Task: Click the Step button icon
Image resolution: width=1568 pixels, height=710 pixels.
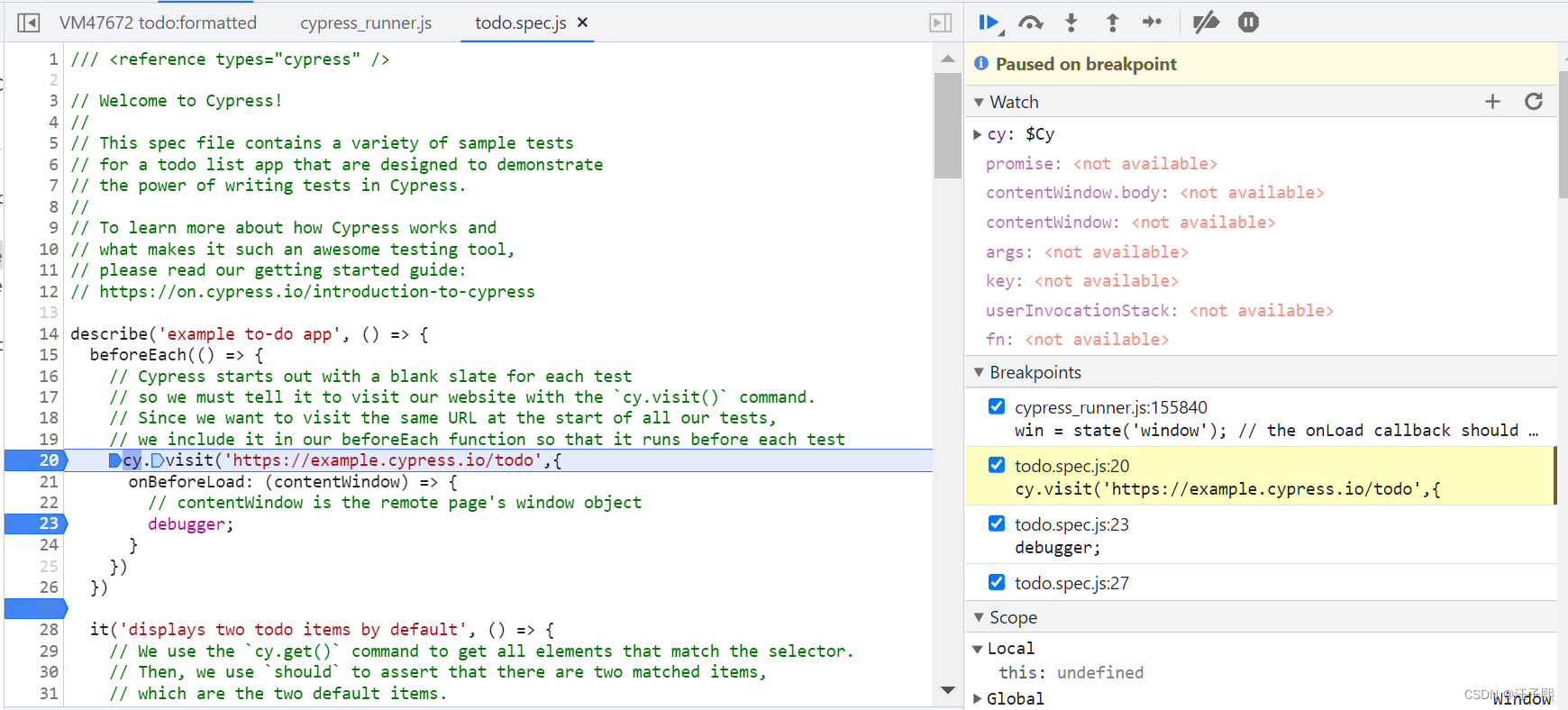Action: coord(1152,23)
